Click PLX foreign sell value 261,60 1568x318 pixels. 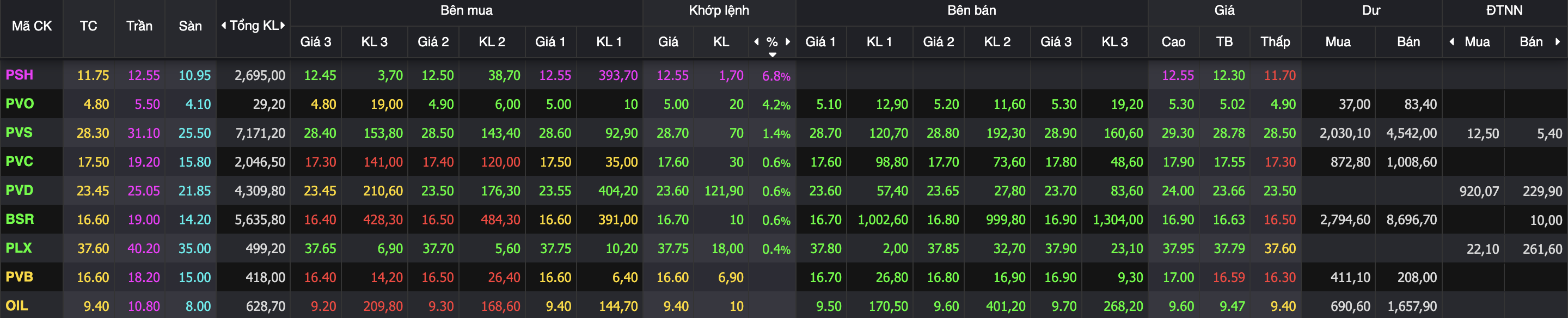[x=1542, y=248]
